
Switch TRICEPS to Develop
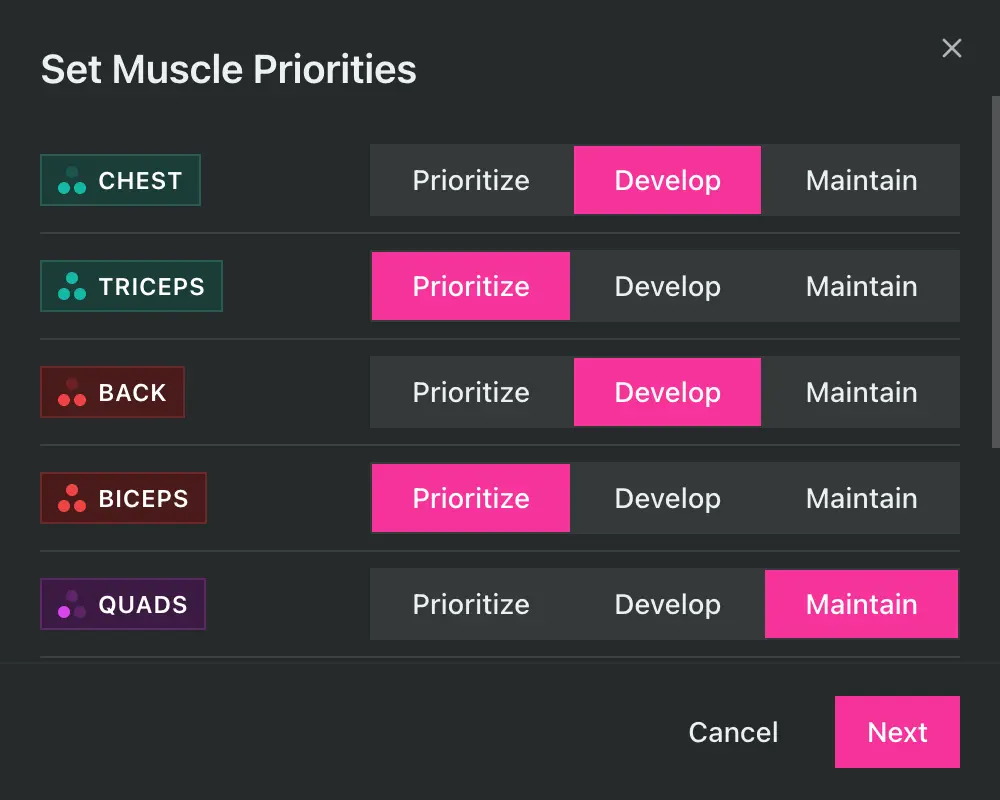[x=667, y=286]
